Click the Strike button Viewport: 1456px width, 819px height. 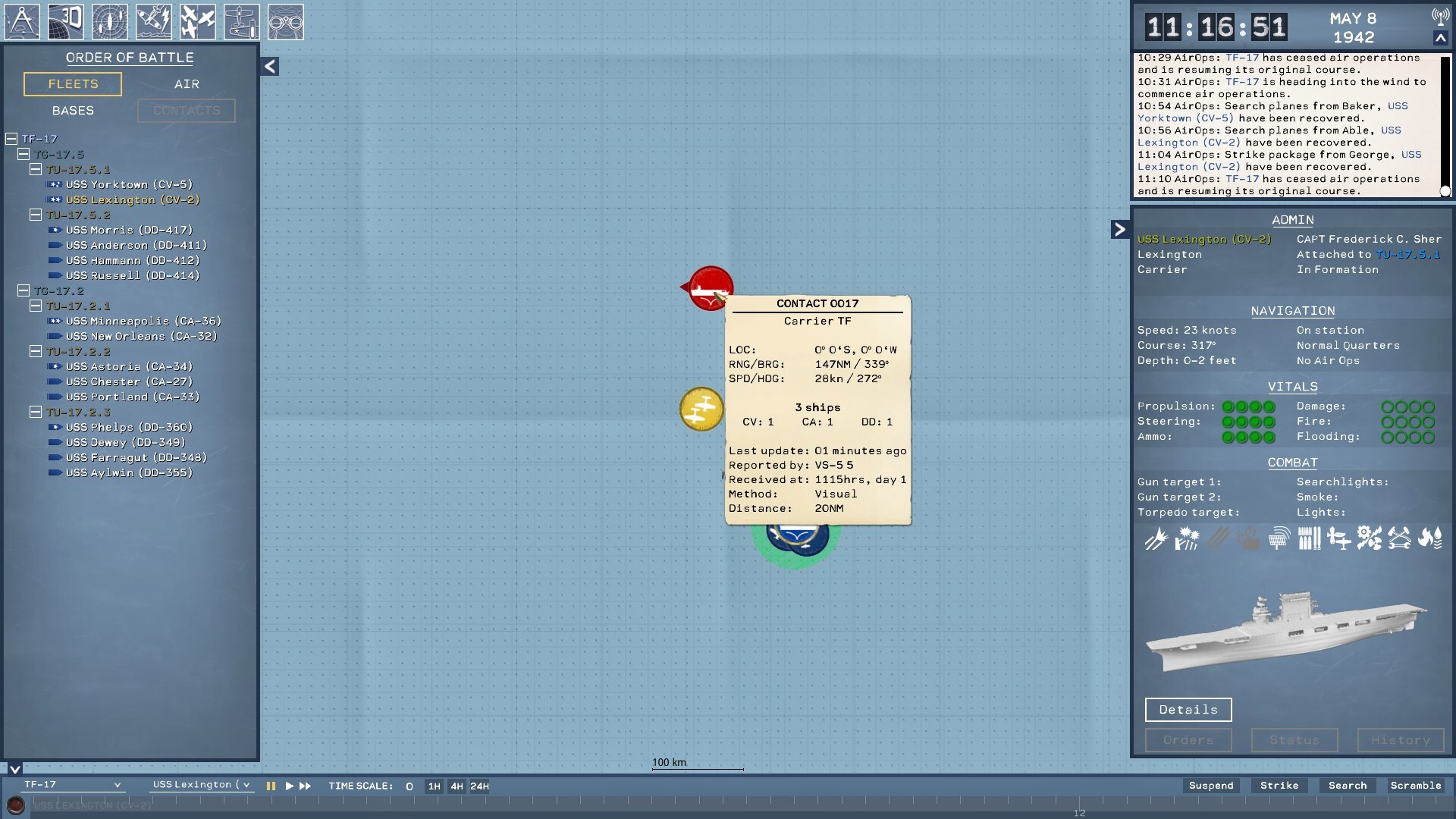1279,786
